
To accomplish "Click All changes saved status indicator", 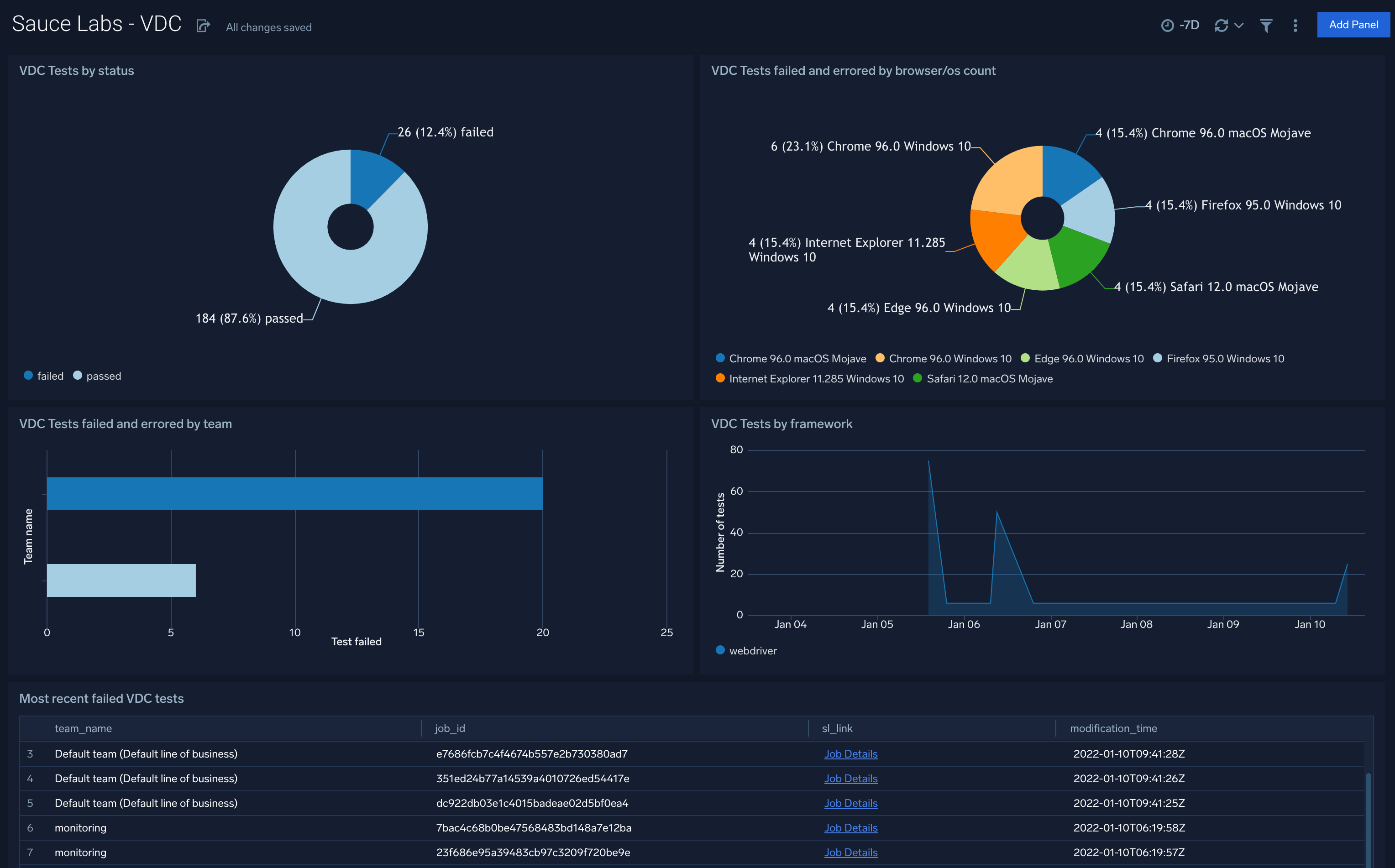I will (268, 27).
